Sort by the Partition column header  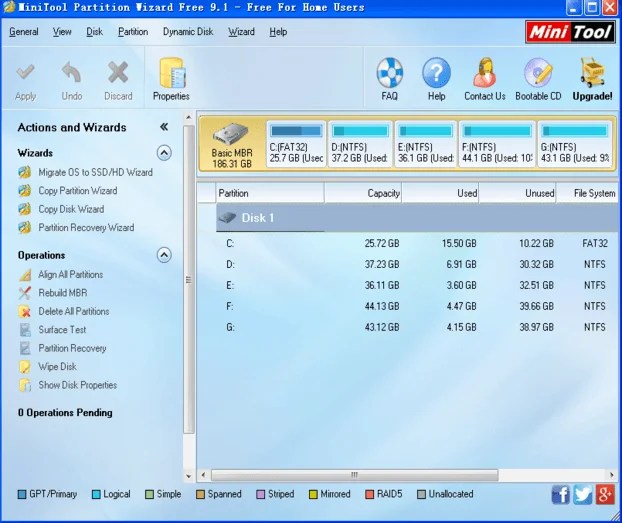click(270, 193)
